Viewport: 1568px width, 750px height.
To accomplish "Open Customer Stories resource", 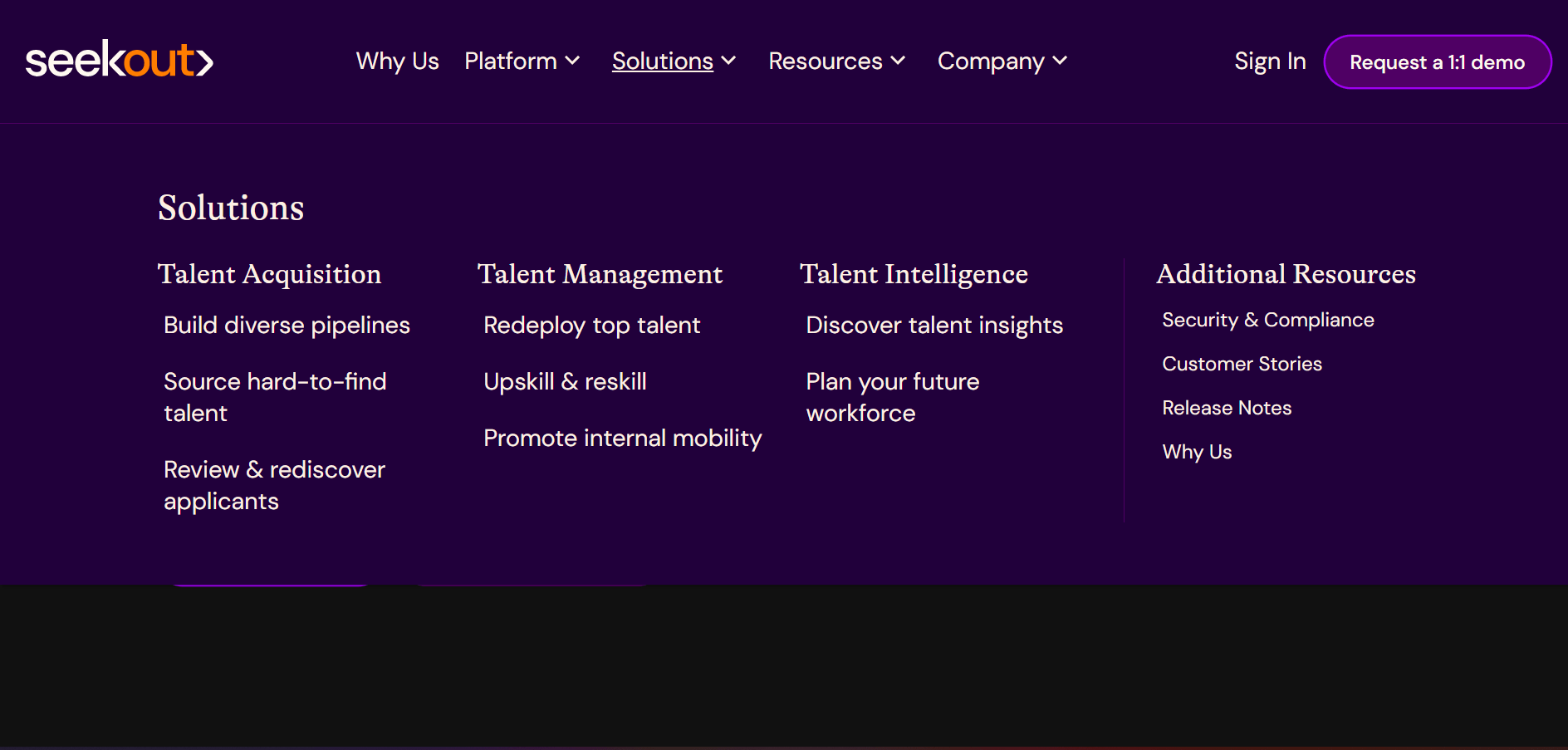I will coord(1242,363).
